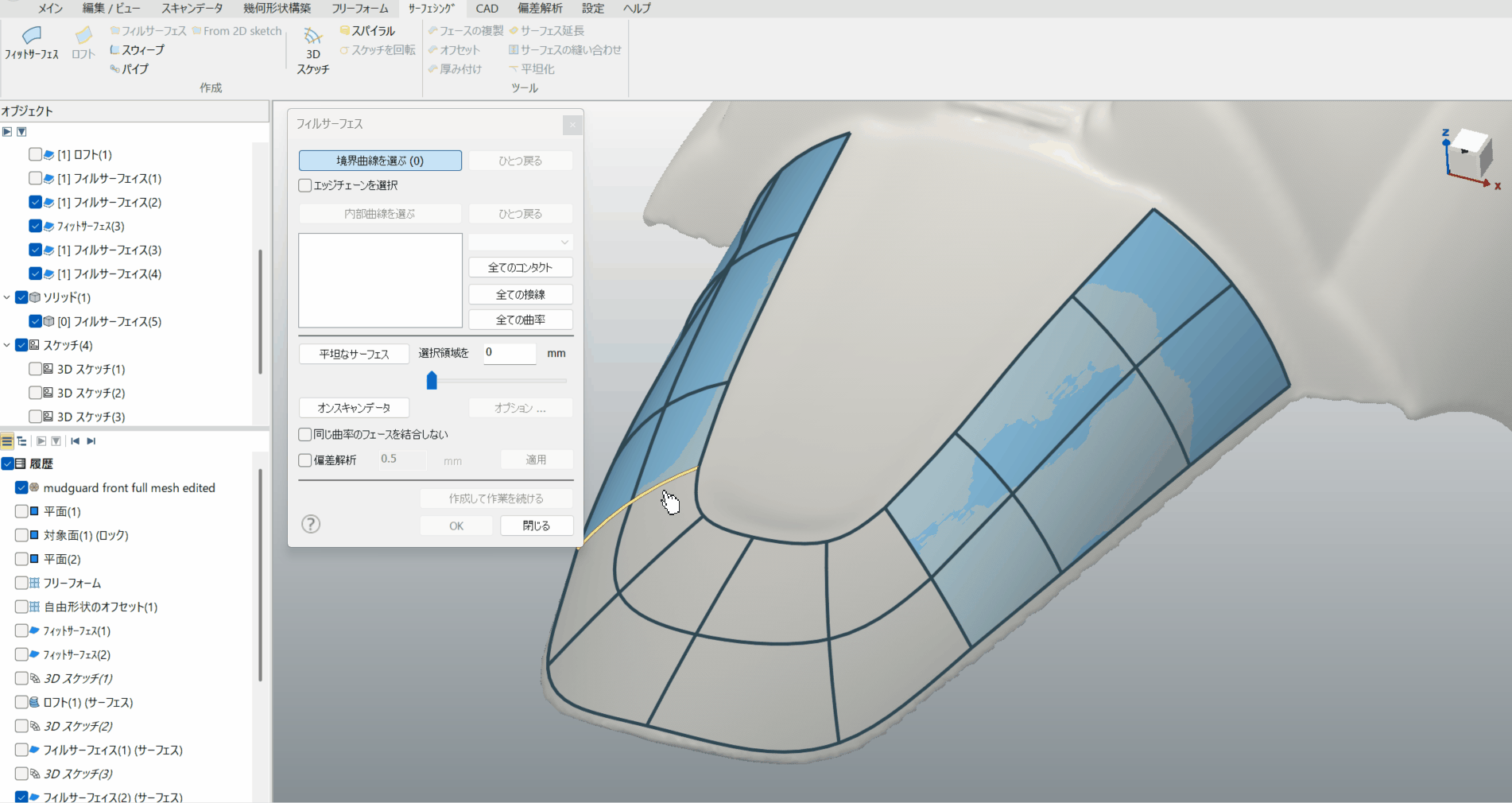Select the フィットサーフェス tool icon in ribbon
1512x803 pixels.
click(31, 37)
